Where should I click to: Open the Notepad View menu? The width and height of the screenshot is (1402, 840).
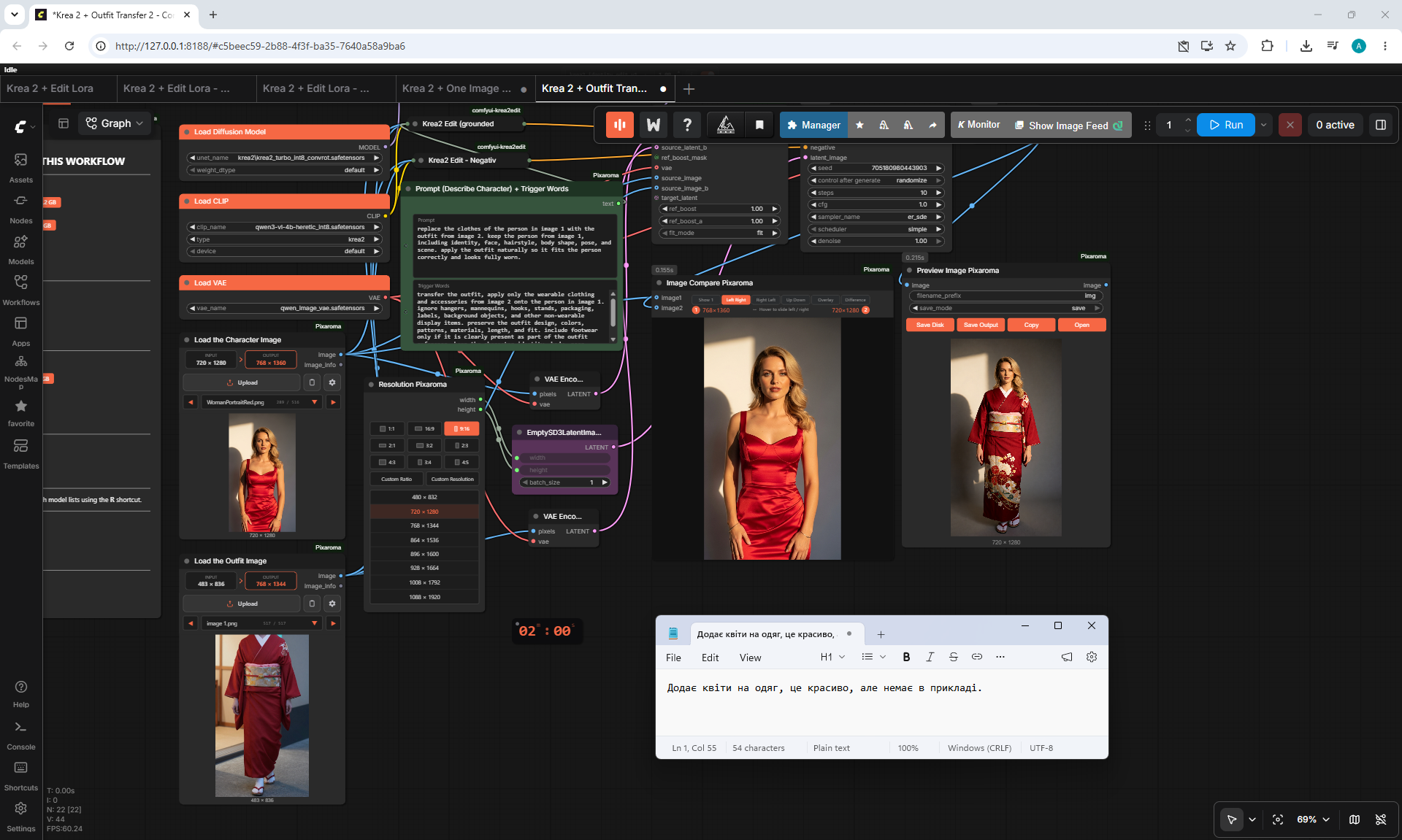(x=750, y=658)
